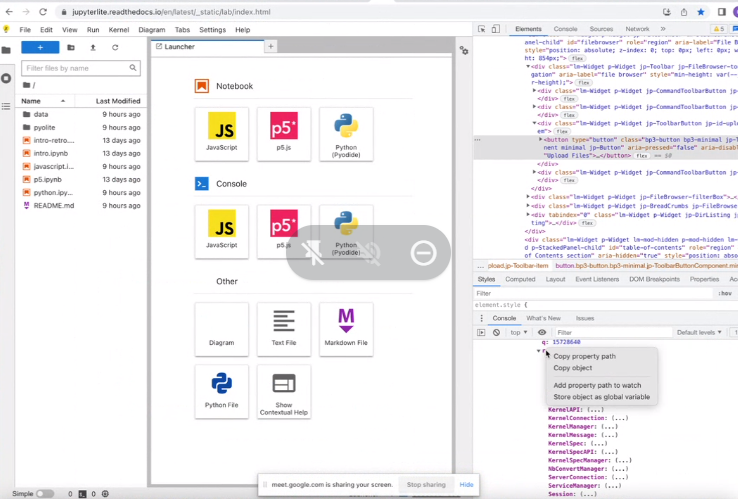Screen dimensions: 738x499
Task: Click the Filter files by name field
Action: (x=81, y=68)
